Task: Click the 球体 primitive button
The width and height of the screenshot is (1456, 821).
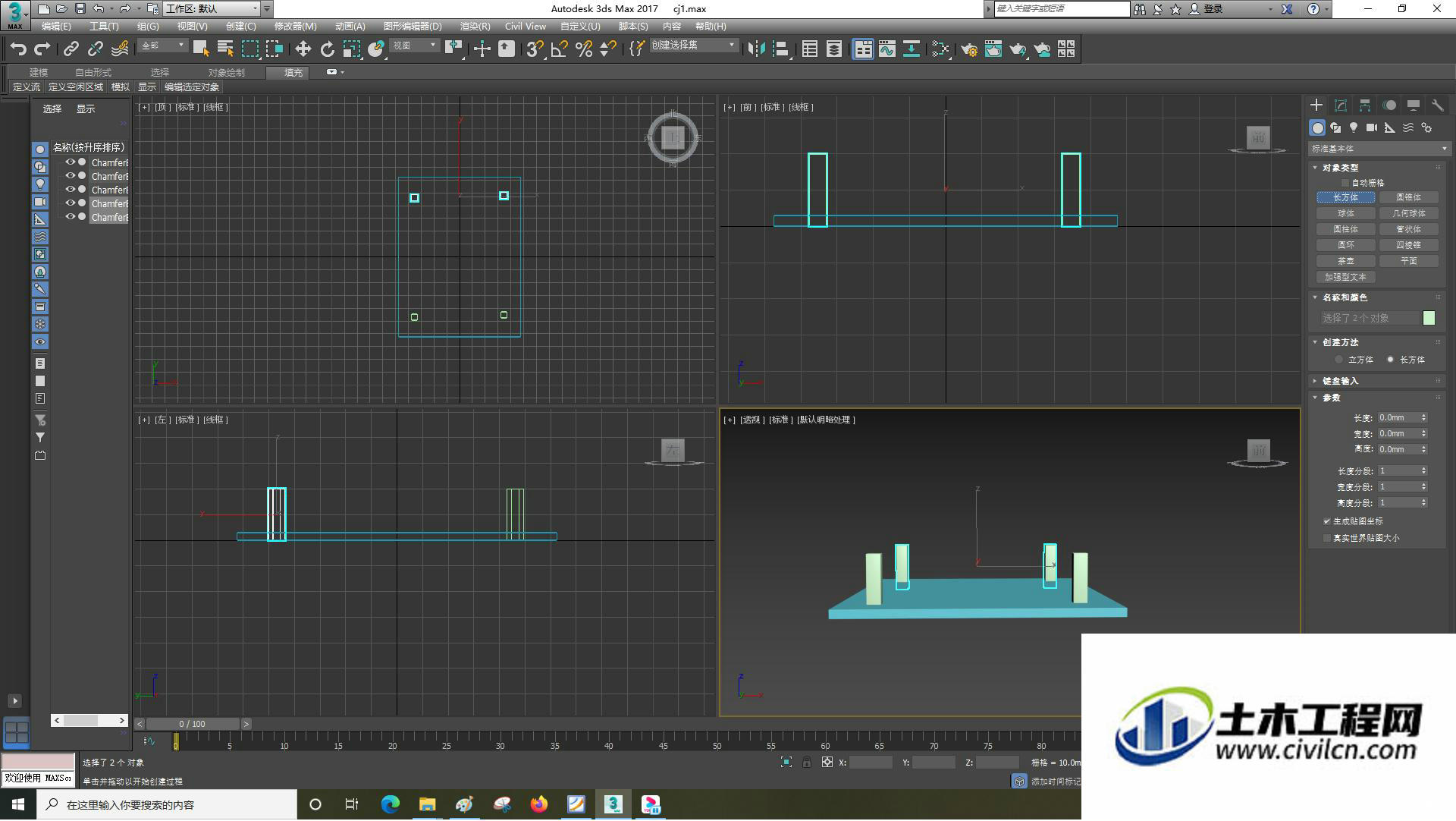Action: pos(1345,213)
